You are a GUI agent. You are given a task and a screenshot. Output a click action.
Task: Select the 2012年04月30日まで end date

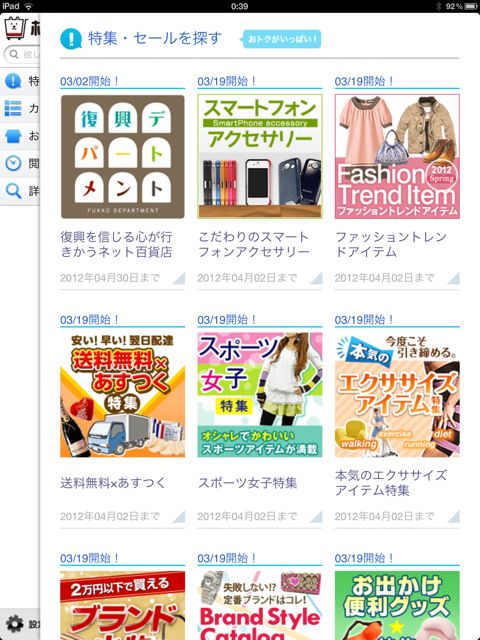point(110,278)
